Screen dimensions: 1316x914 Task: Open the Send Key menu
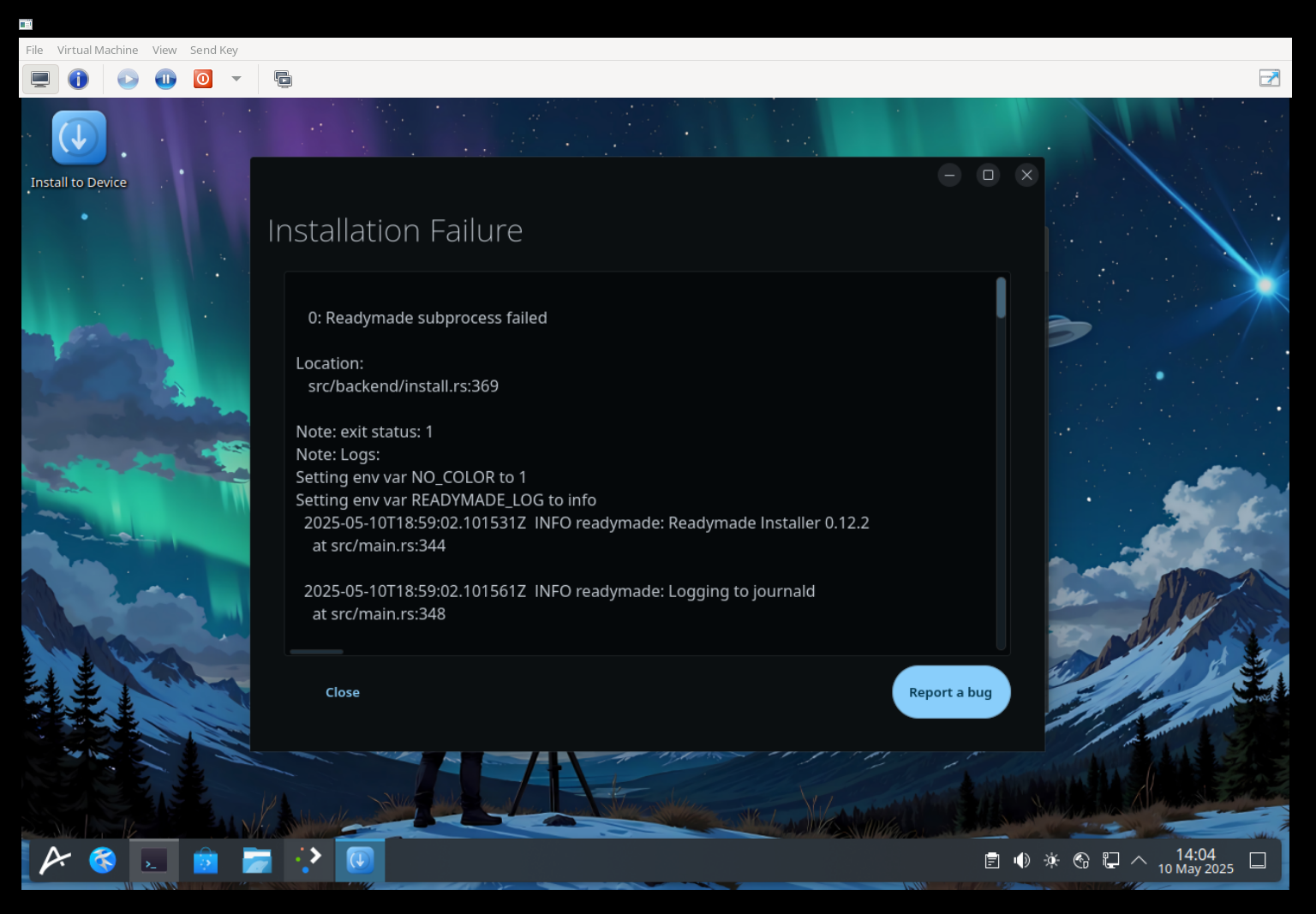pos(214,50)
